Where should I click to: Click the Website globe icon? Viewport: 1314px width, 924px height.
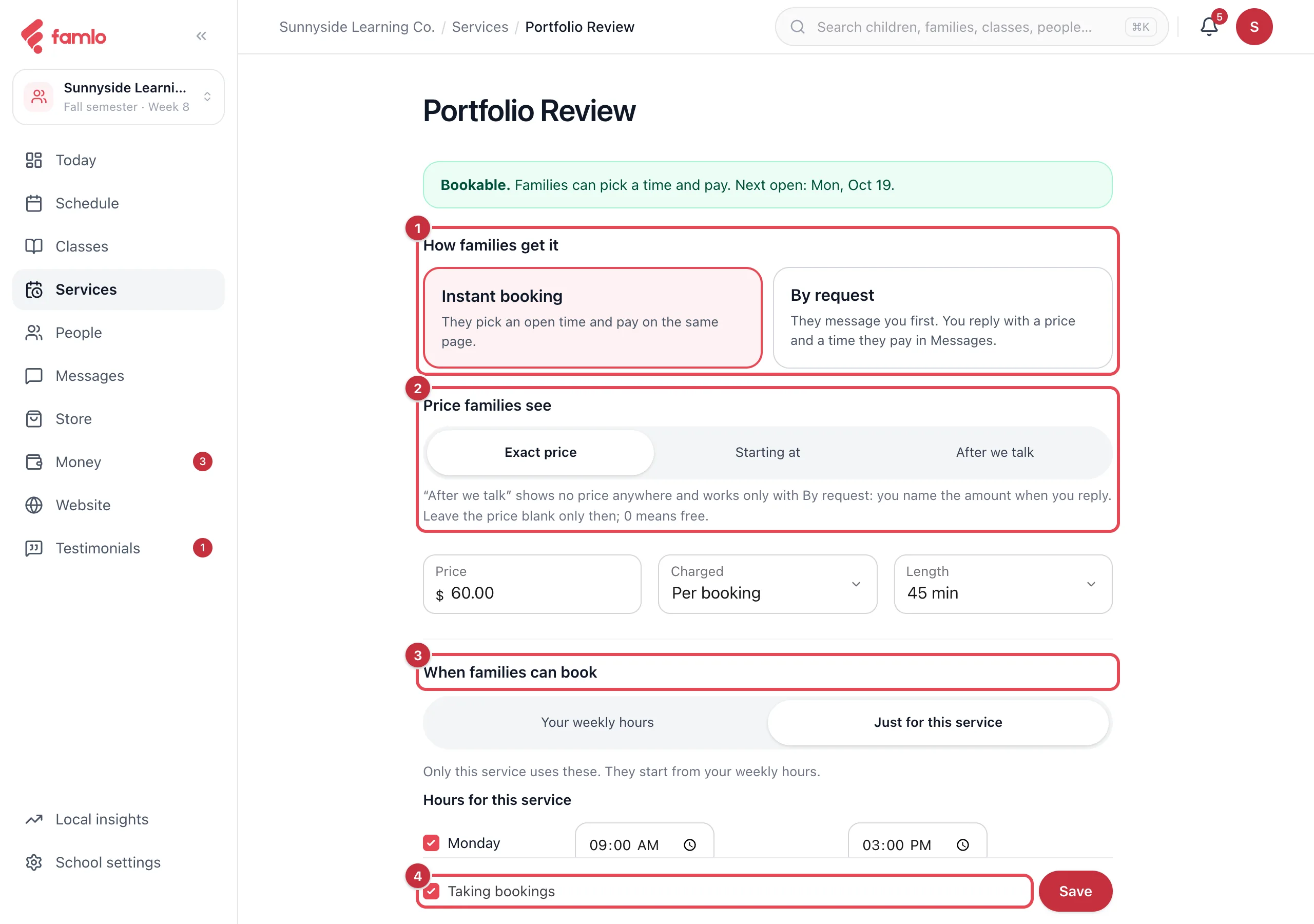point(34,505)
